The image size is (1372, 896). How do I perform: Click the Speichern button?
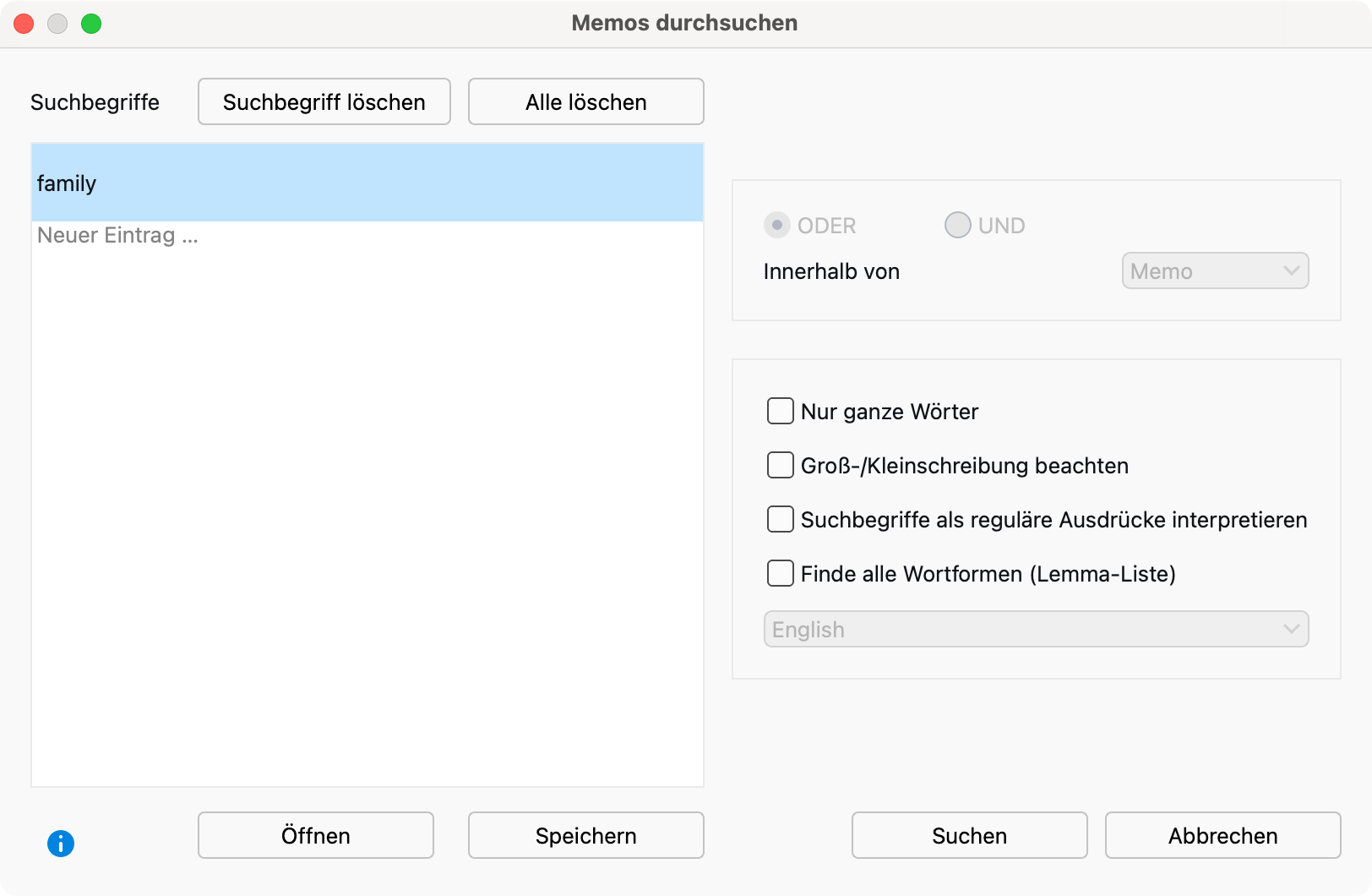point(586,835)
